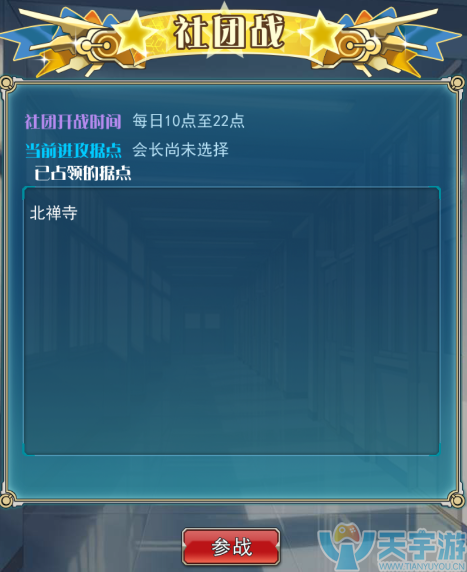Screen dimensions: 467x572
Task: Click the 社团战 title banner
Action: click(229, 32)
